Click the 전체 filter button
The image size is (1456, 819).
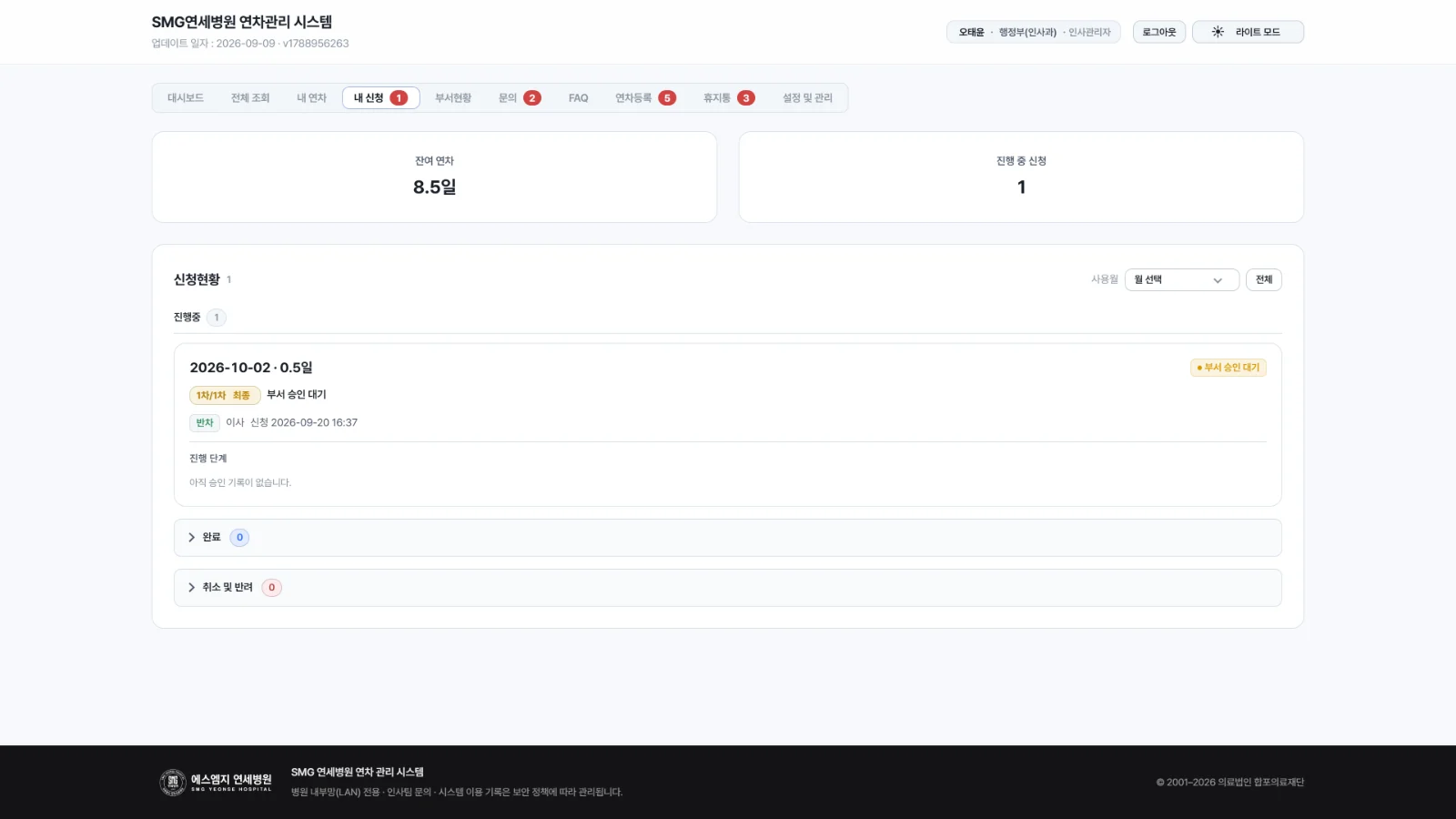(x=1264, y=279)
